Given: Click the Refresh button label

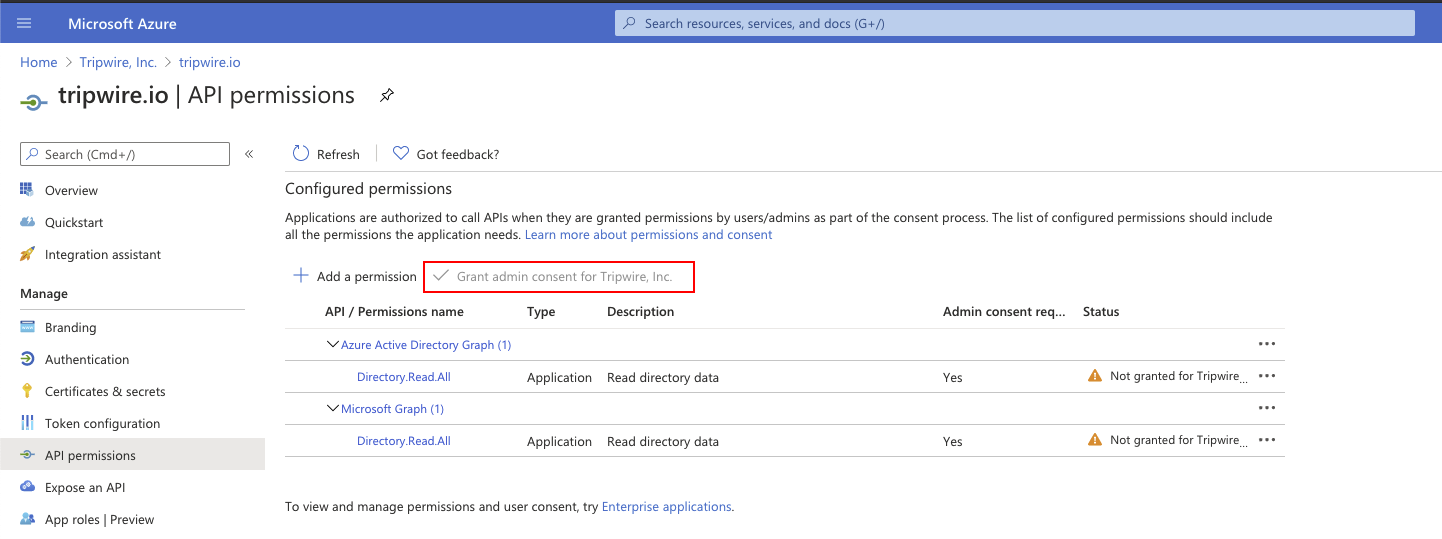Looking at the screenshot, I should coord(338,154).
